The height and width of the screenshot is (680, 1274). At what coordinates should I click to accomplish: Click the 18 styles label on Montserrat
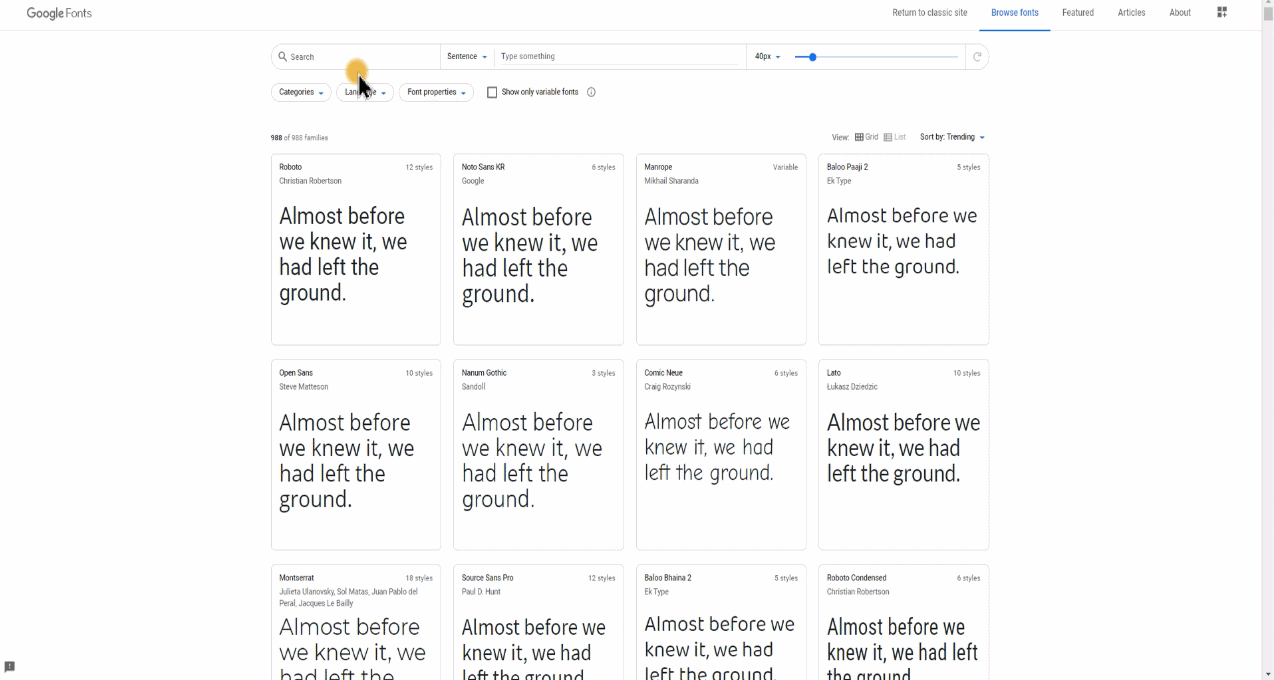click(x=419, y=578)
